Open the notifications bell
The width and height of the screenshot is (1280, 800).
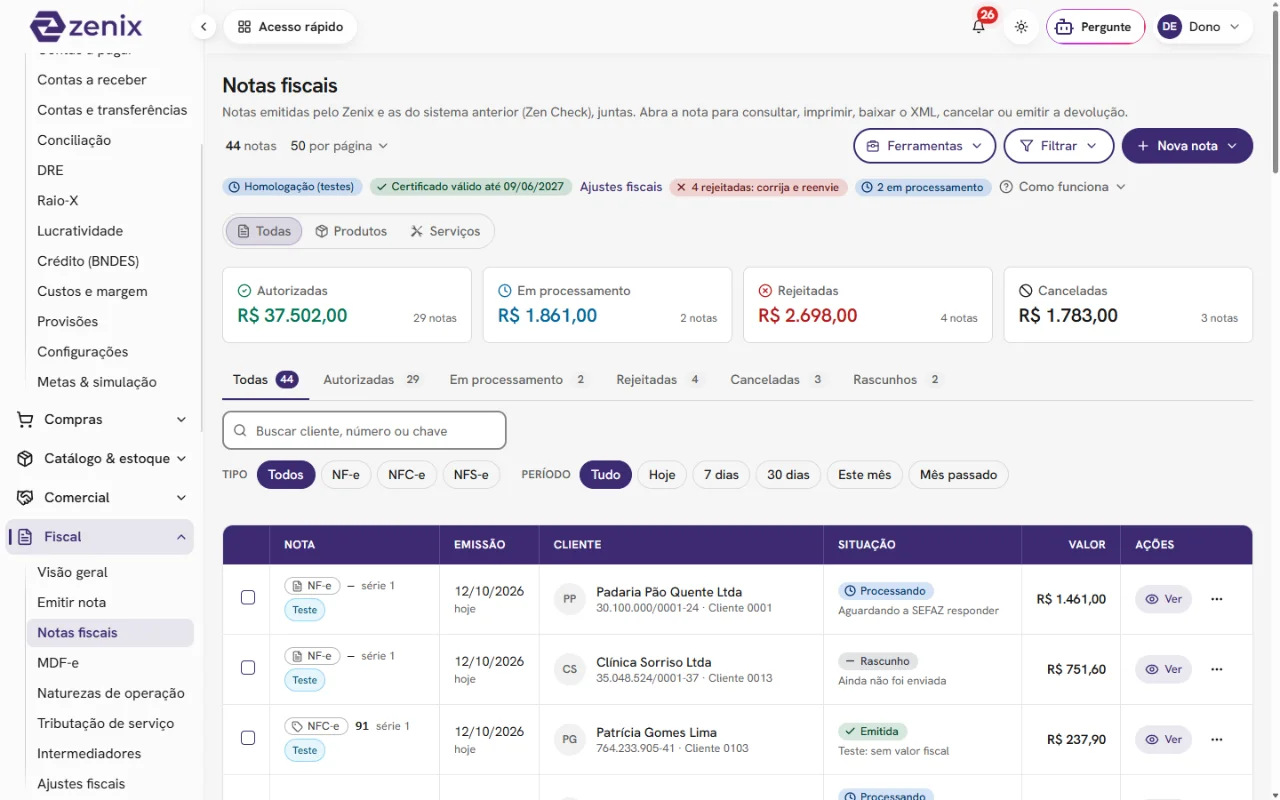979,27
